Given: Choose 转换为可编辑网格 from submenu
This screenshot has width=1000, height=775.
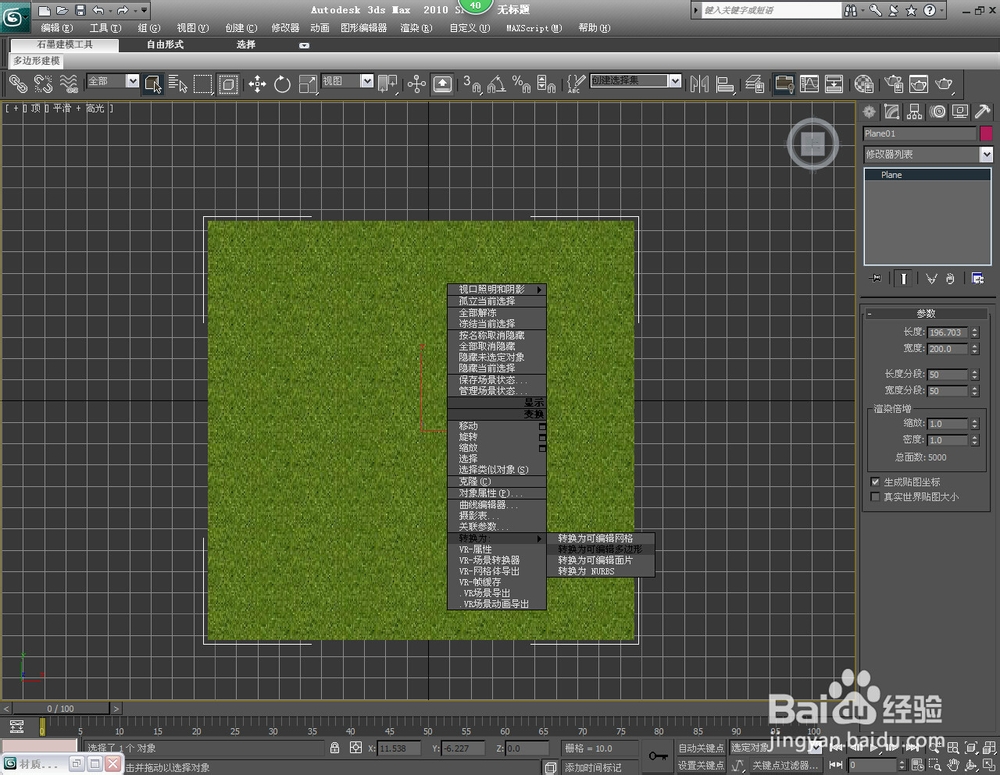Looking at the screenshot, I should (x=600, y=538).
